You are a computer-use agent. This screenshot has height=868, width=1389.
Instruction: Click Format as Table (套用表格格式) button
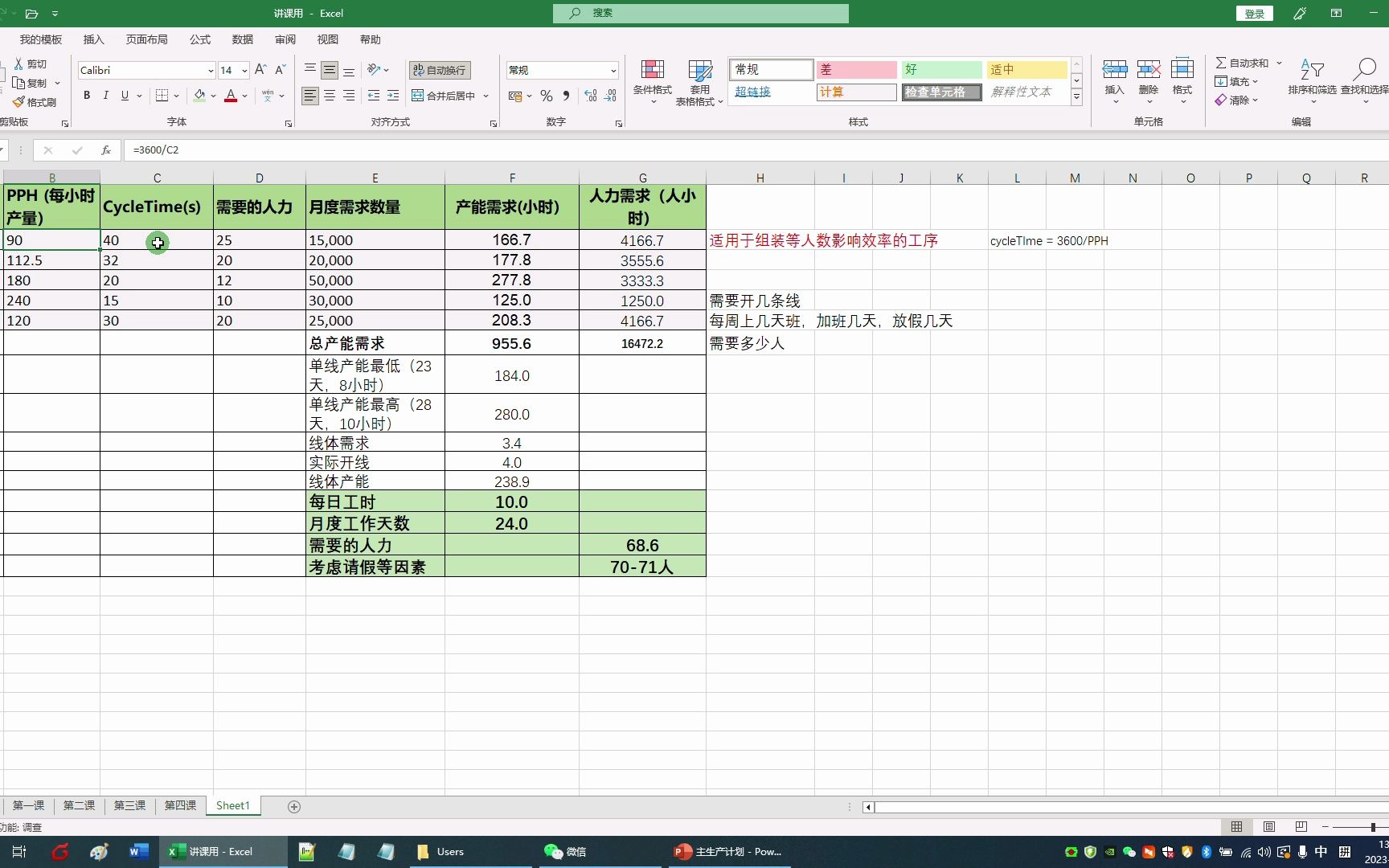tap(699, 82)
